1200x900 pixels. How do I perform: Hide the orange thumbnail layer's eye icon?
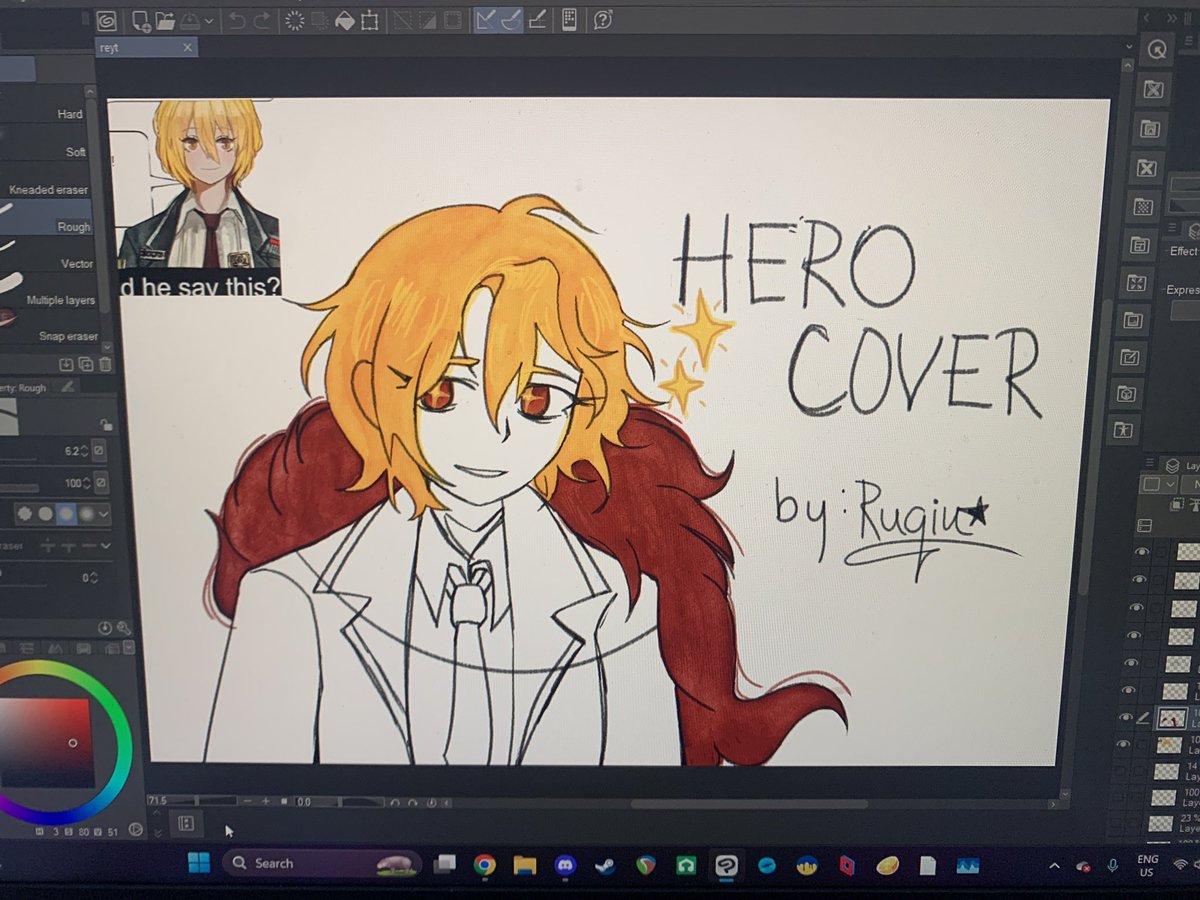tap(1124, 744)
